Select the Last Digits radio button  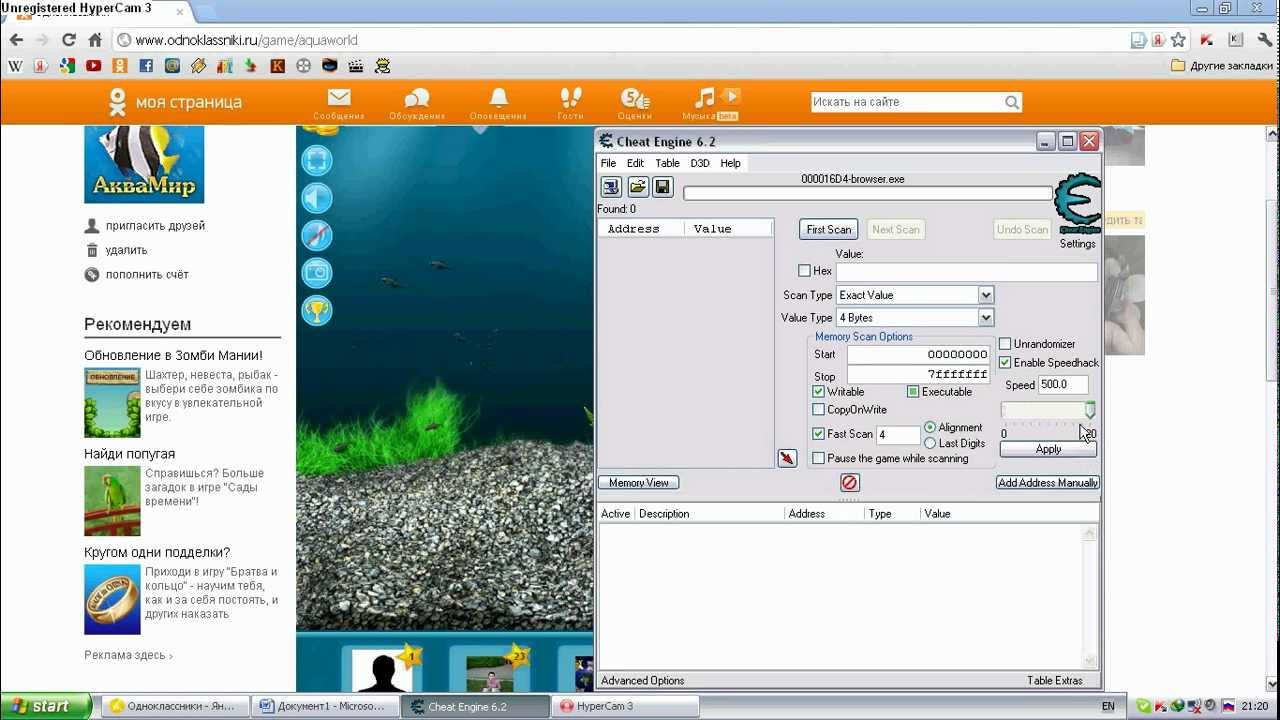(930, 443)
